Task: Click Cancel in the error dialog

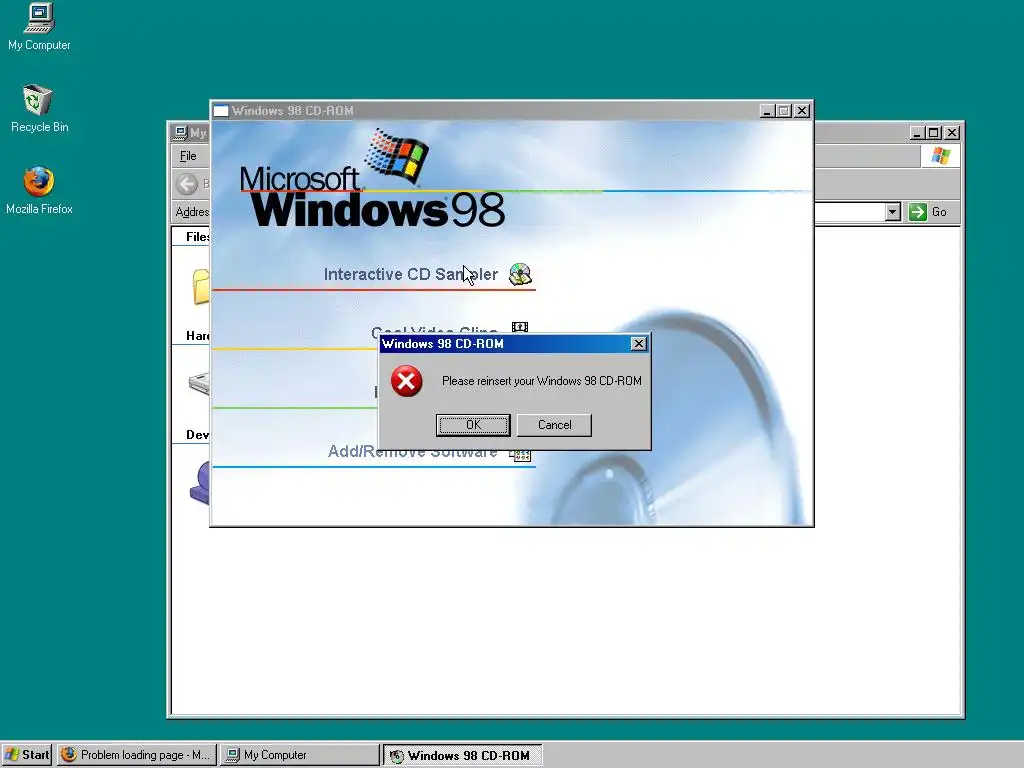Action: [x=554, y=424]
